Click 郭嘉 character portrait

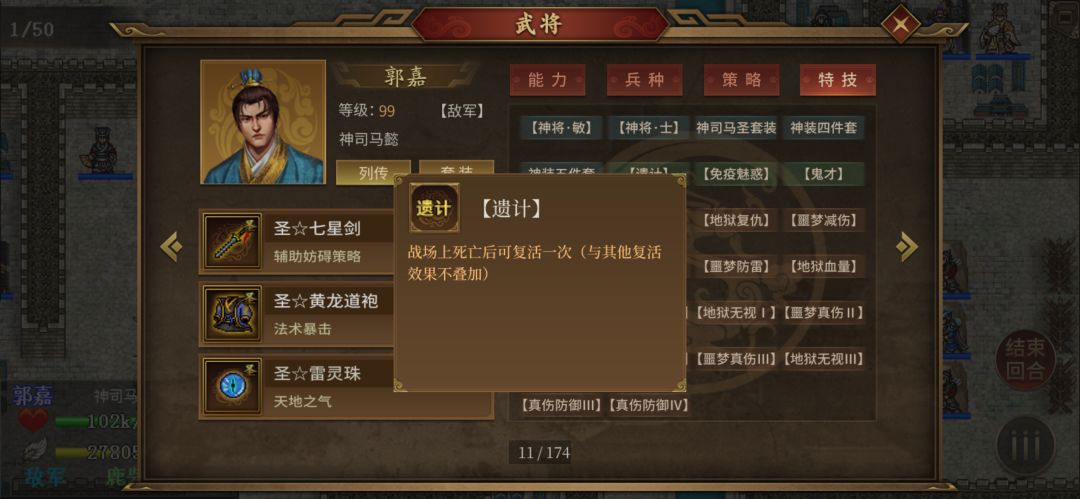coord(263,122)
